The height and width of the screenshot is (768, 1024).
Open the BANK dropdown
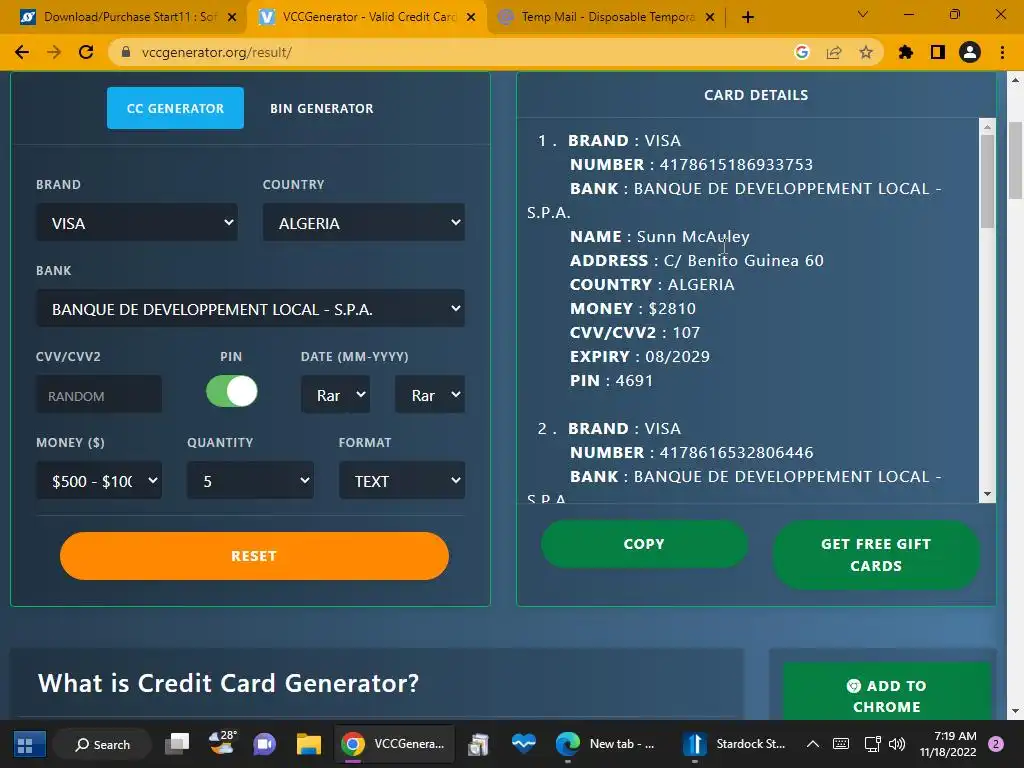click(x=250, y=308)
